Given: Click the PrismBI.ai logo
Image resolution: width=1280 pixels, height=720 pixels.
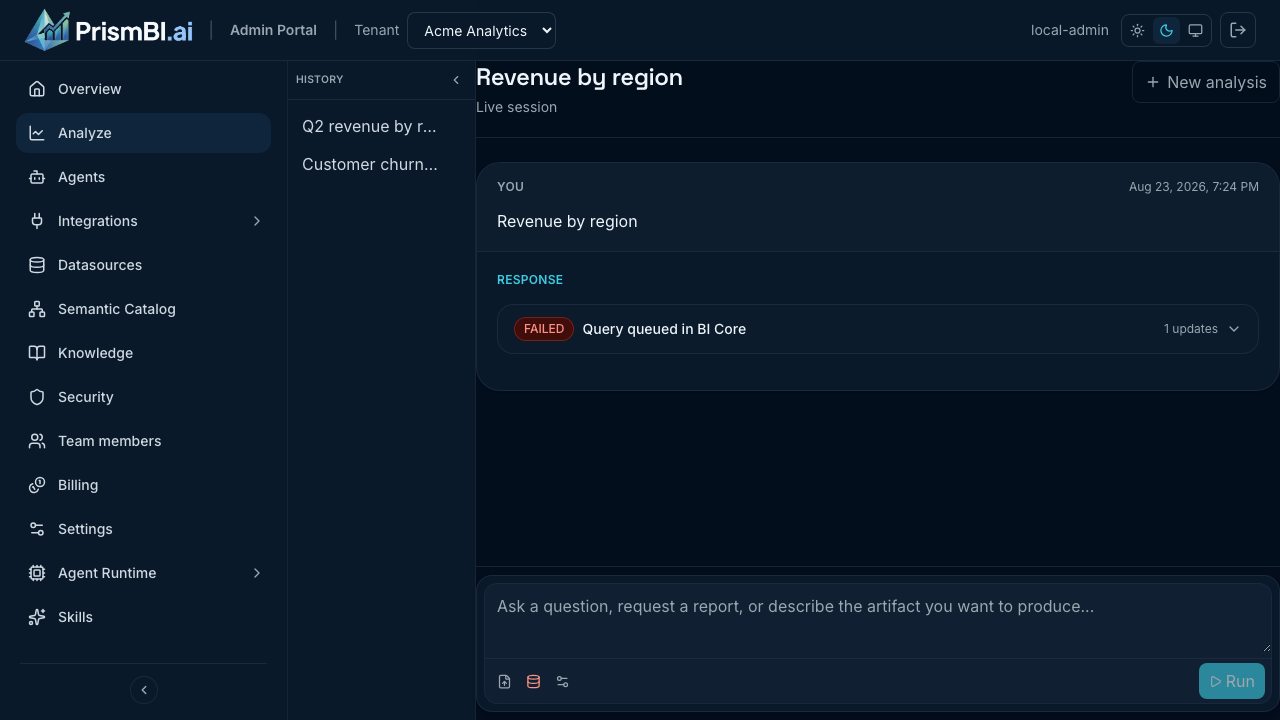Looking at the screenshot, I should [x=109, y=30].
